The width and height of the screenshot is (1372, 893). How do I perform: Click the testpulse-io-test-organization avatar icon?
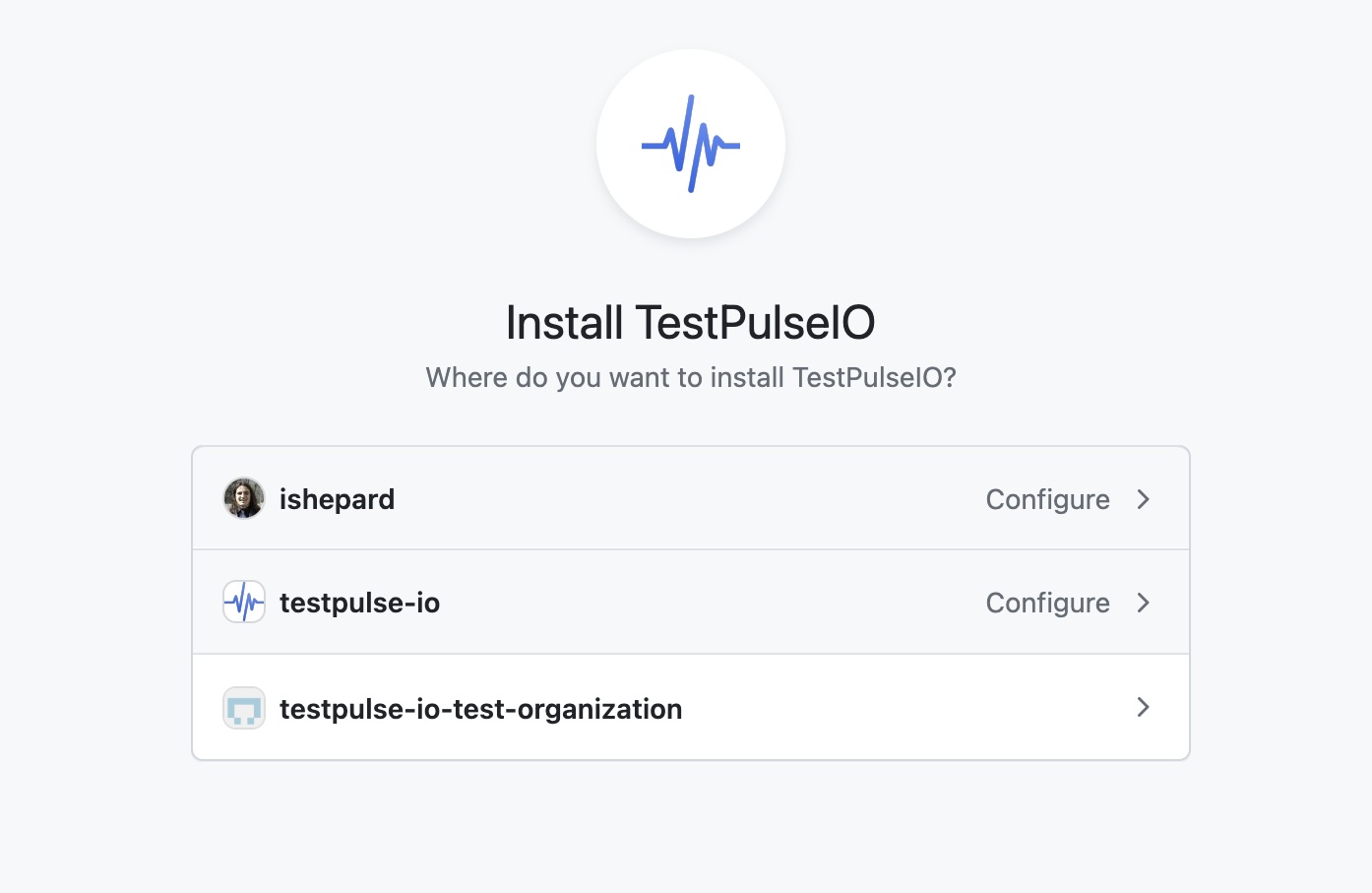pos(244,708)
